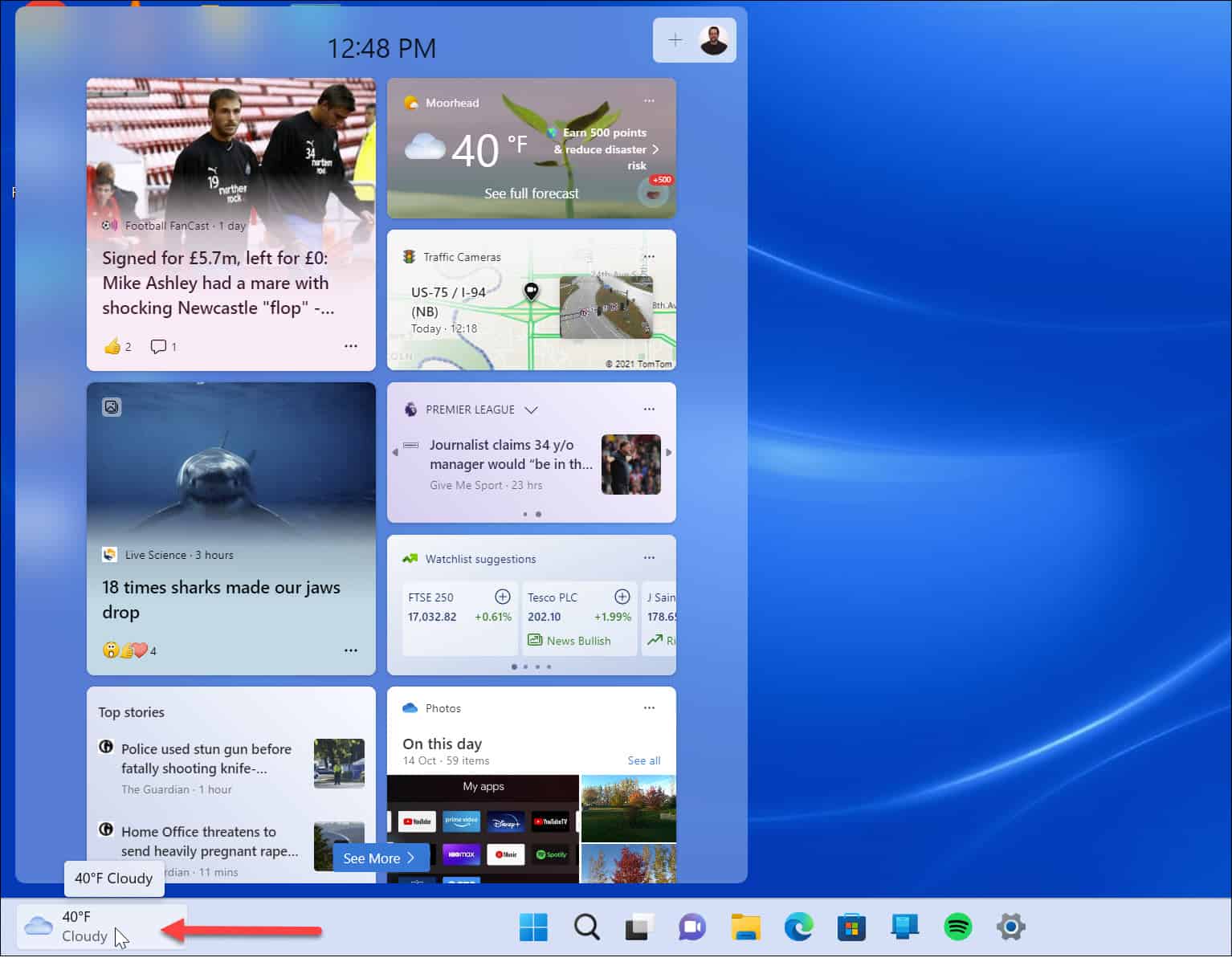Click the weather cloud icon on the taskbar
The width and height of the screenshot is (1232, 966).
pos(37,925)
